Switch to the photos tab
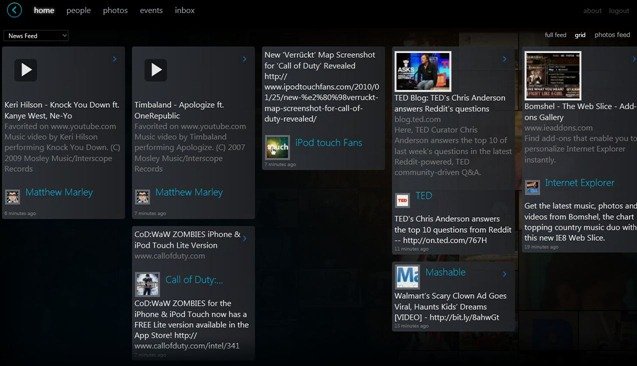Viewport: 637px width, 366px height. 115,11
